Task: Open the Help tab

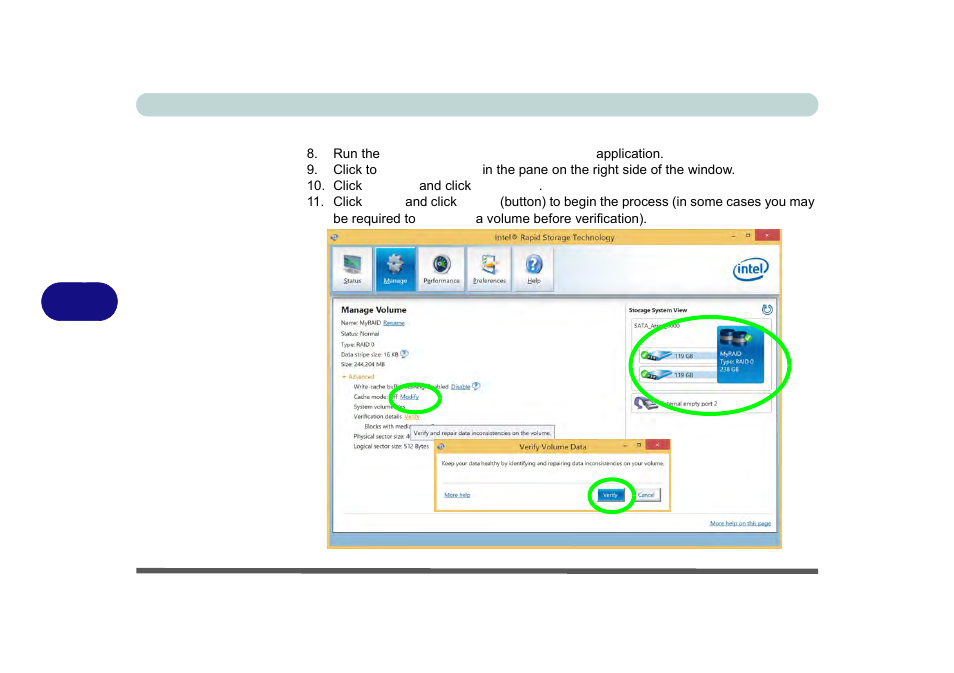Action: (x=534, y=269)
